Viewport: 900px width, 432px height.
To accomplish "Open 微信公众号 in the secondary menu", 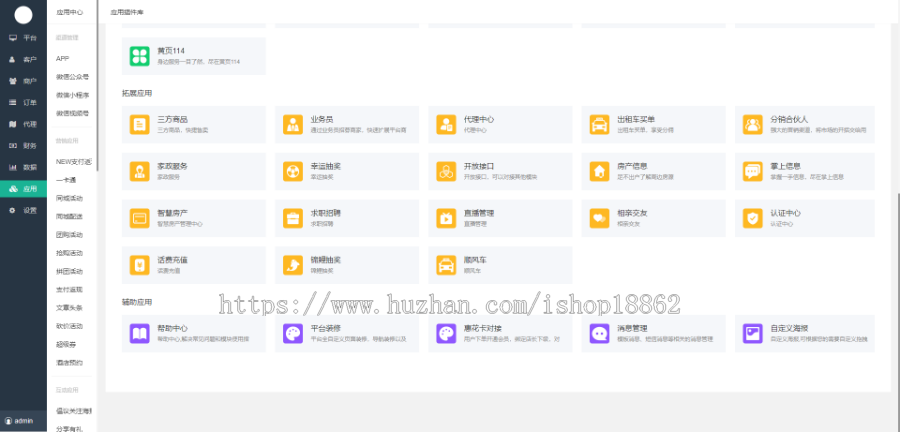I will click(x=72, y=77).
